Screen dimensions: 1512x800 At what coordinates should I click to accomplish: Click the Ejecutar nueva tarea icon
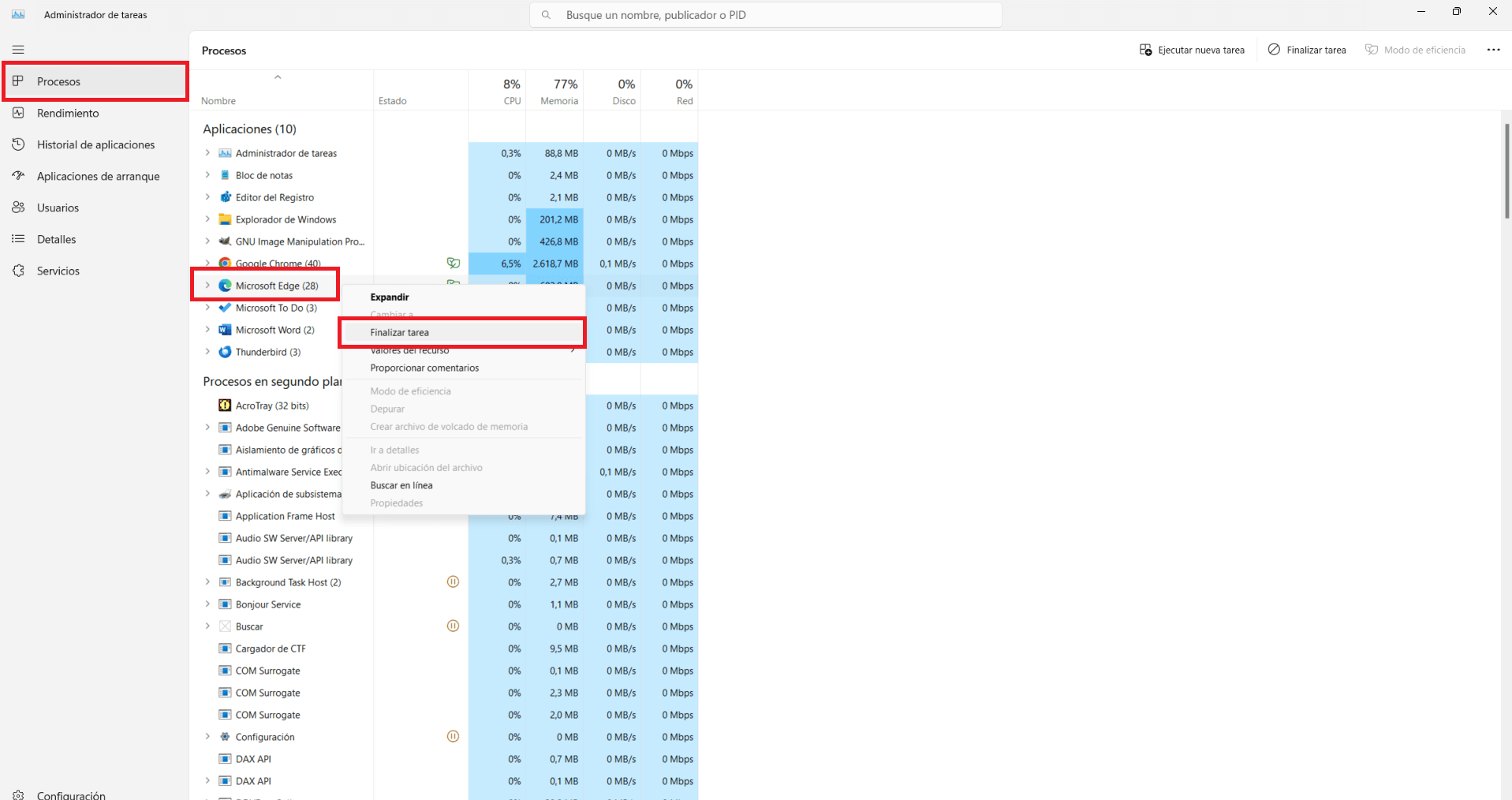[1146, 50]
